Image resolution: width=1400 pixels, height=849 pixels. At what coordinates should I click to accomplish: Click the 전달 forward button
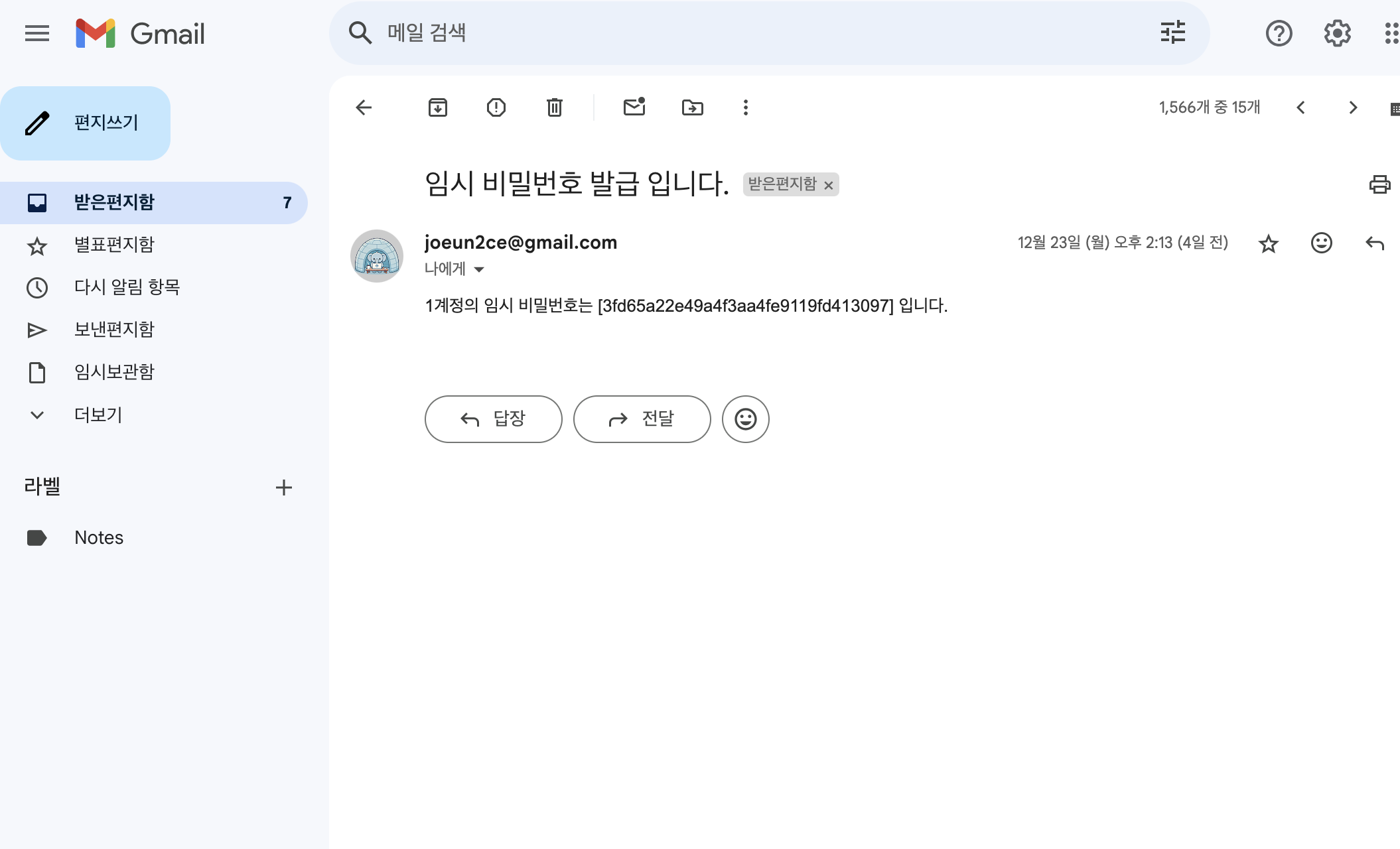click(642, 419)
